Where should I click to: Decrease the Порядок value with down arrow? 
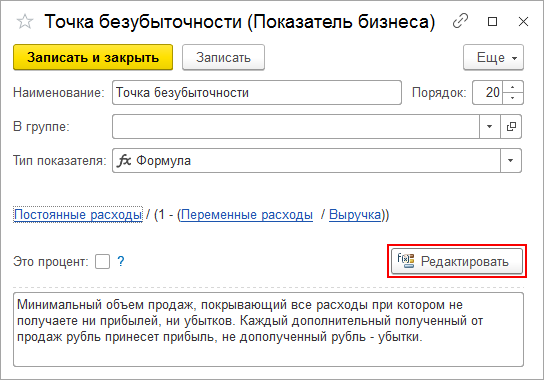point(512,98)
